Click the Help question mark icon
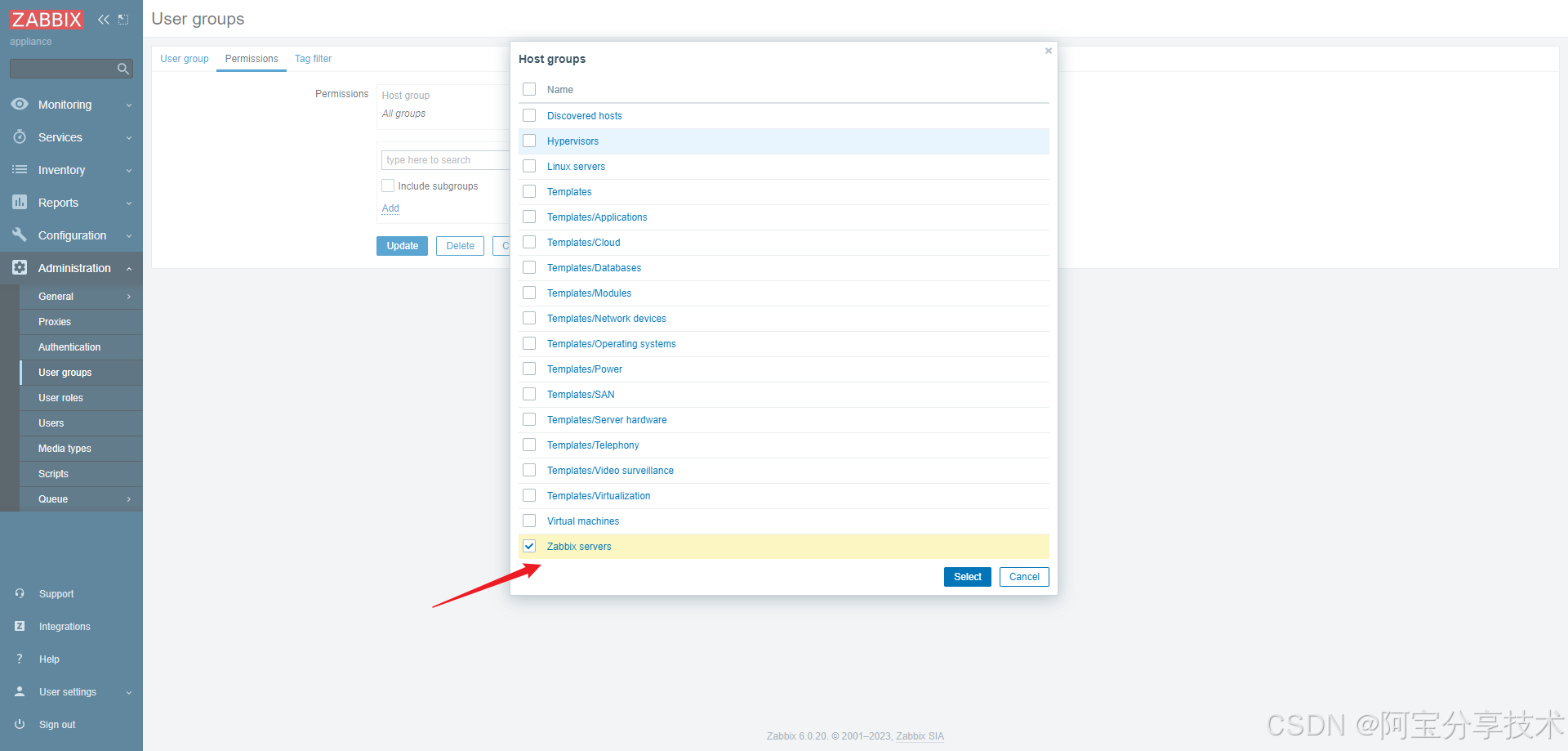This screenshot has height=751, width=1568. (20, 659)
